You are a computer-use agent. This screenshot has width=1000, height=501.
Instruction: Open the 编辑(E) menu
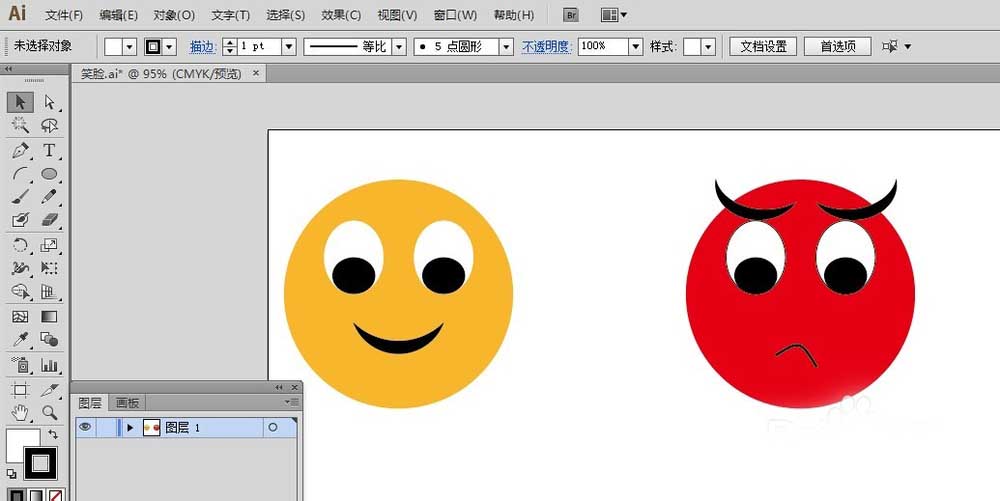click(119, 15)
